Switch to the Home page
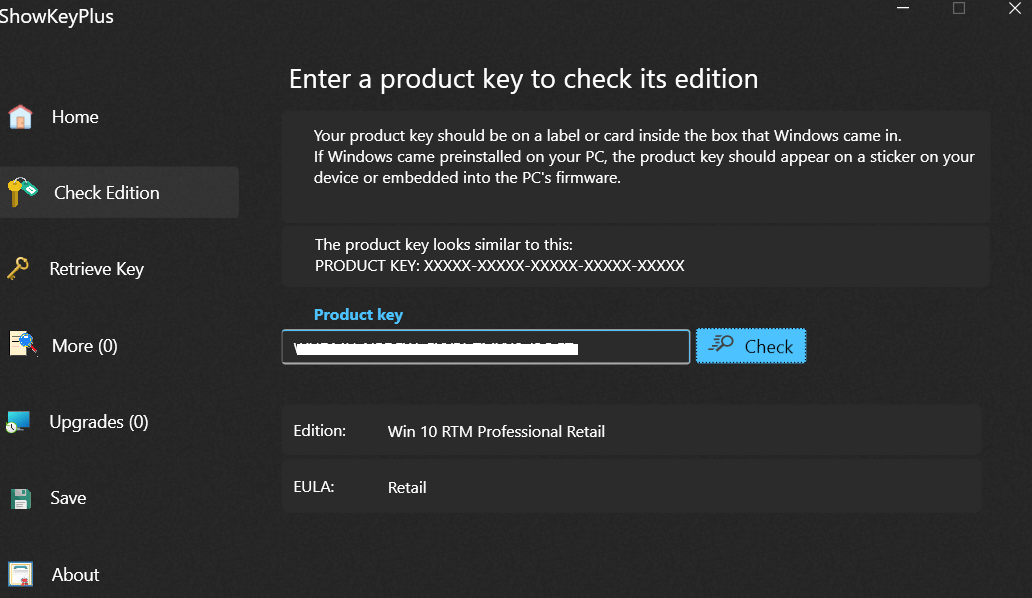Viewport: 1032px width, 598px height. point(75,116)
